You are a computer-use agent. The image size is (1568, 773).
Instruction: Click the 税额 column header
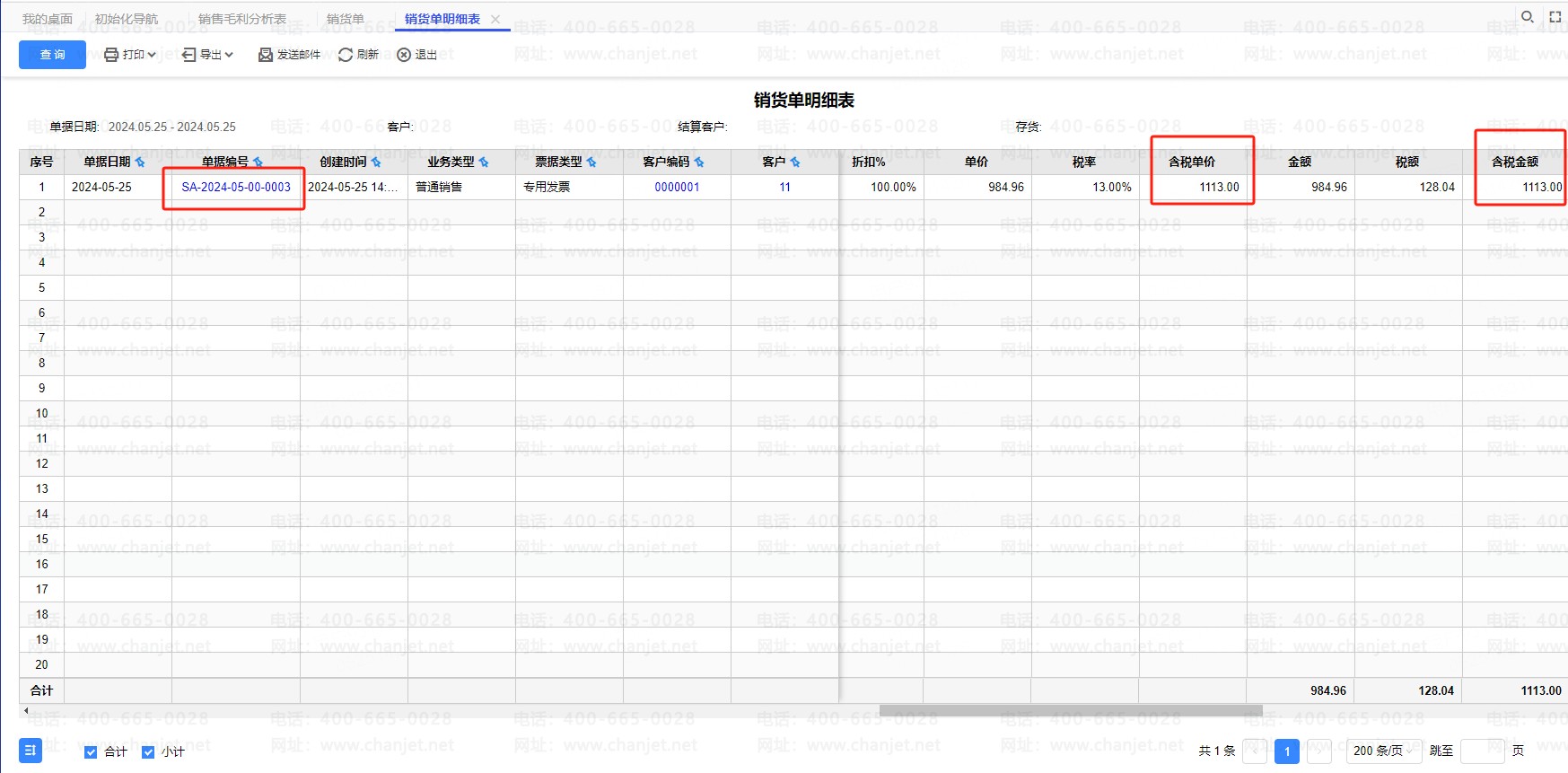tap(1408, 162)
